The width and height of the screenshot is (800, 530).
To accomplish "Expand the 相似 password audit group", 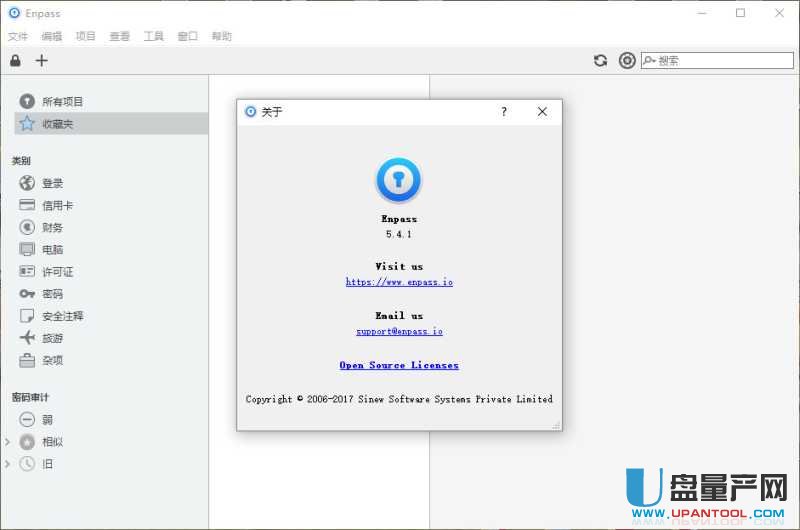I will (x=8, y=442).
